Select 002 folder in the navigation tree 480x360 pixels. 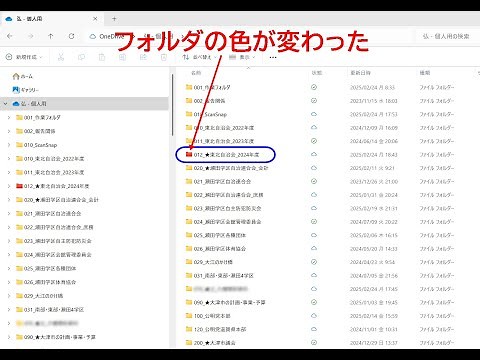point(39,131)
